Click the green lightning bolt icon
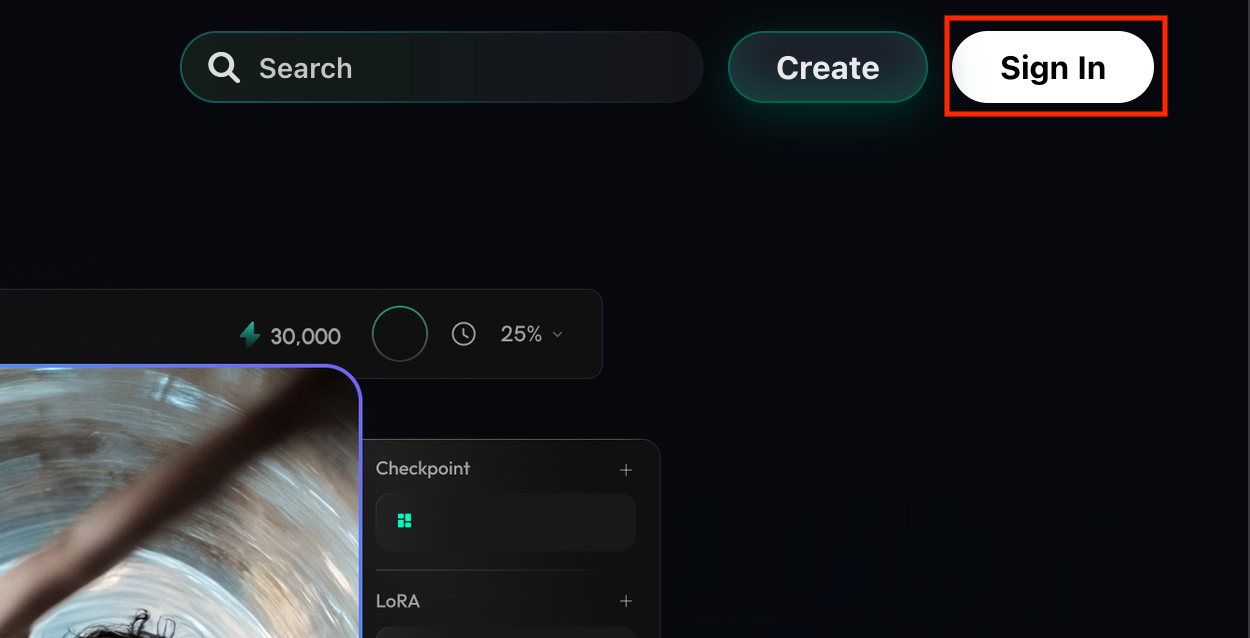1250x638 pixels. (250, 335)
